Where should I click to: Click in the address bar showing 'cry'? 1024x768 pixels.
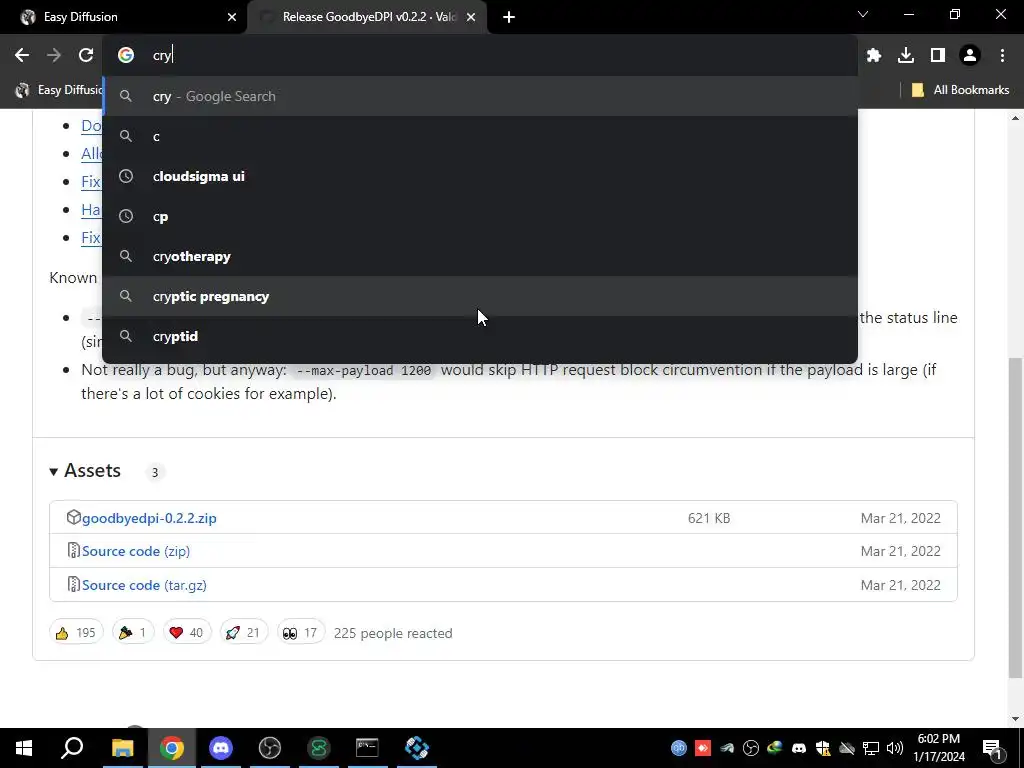click(x=480, y=56)
